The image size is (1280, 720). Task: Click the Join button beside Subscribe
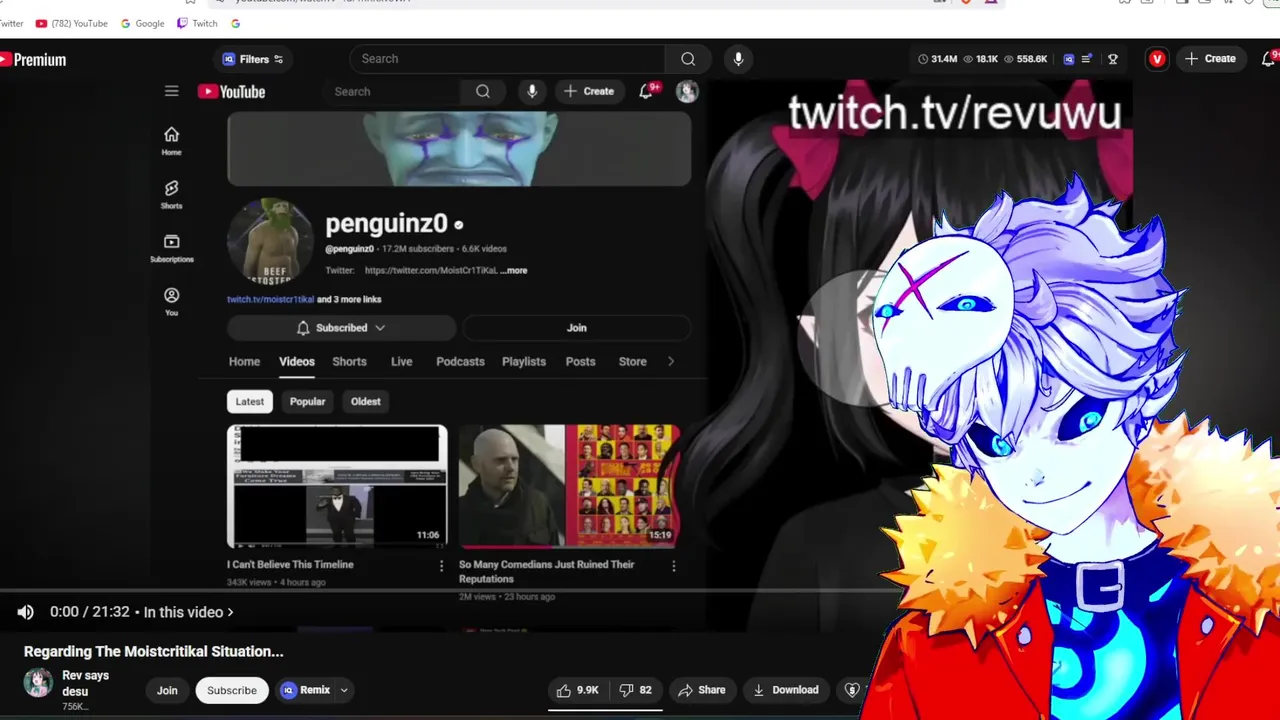click(x=167, y=690)
